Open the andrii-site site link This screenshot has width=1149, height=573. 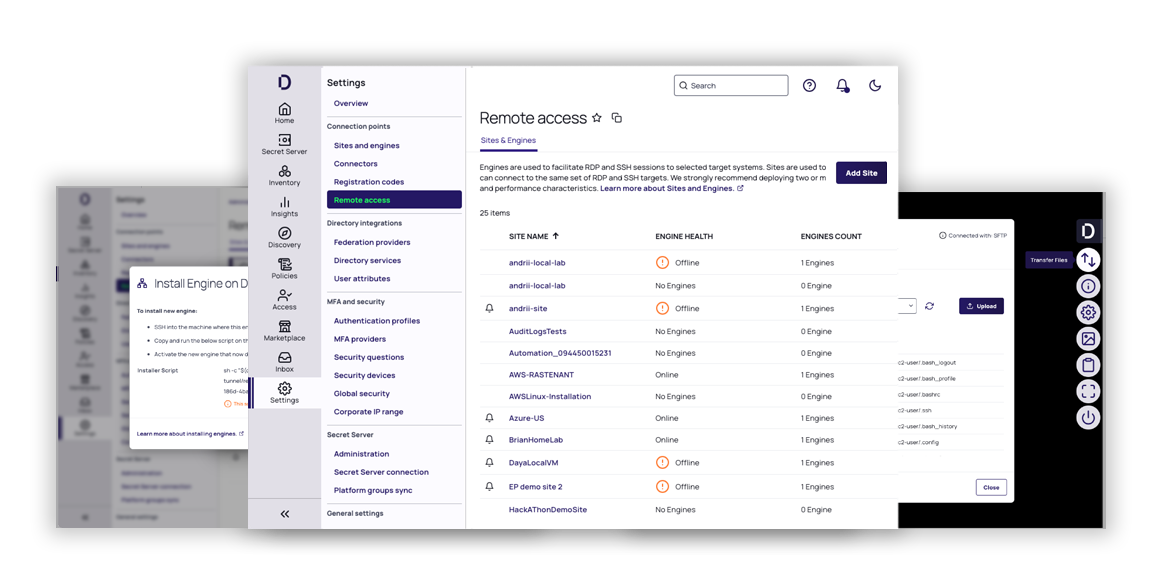528,308
